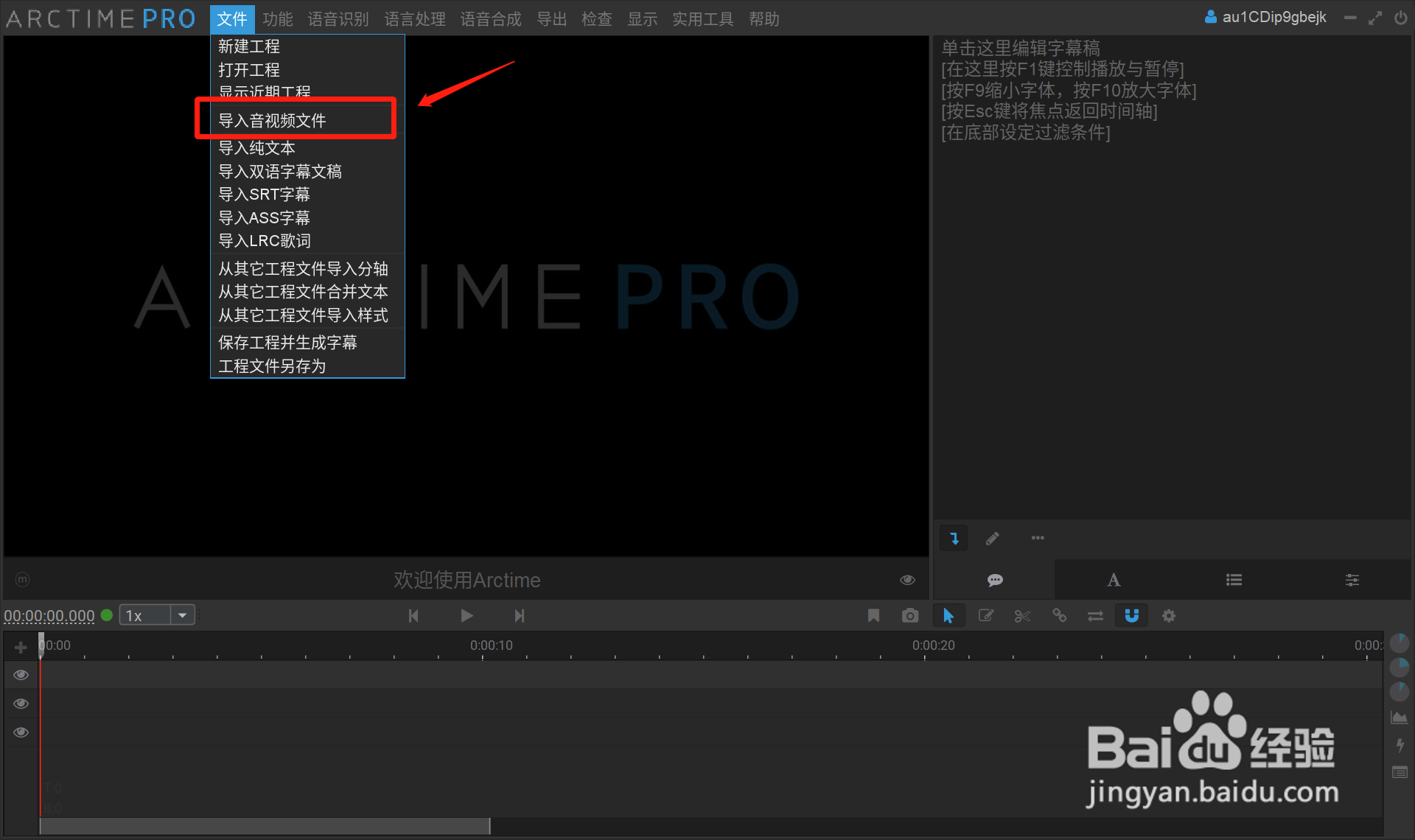Open timeline gear settings icon
This screenshot has width=1415, height=840.
click(x=1169, y=615)
